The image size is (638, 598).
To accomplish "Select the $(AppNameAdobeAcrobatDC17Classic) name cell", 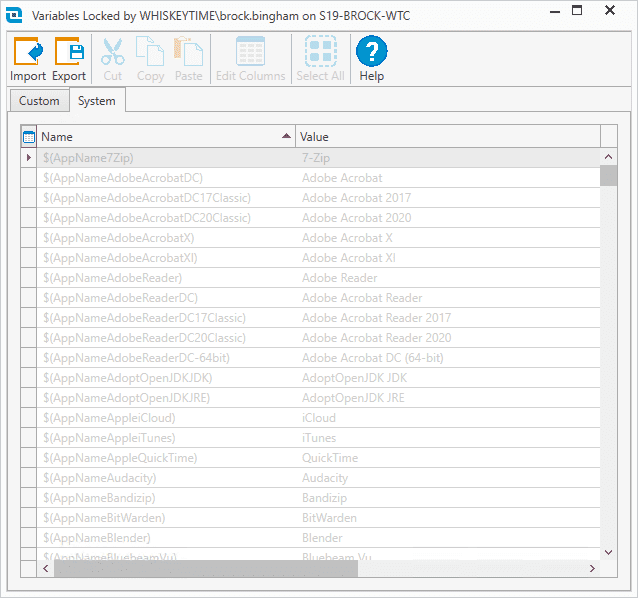I will 166,198.
